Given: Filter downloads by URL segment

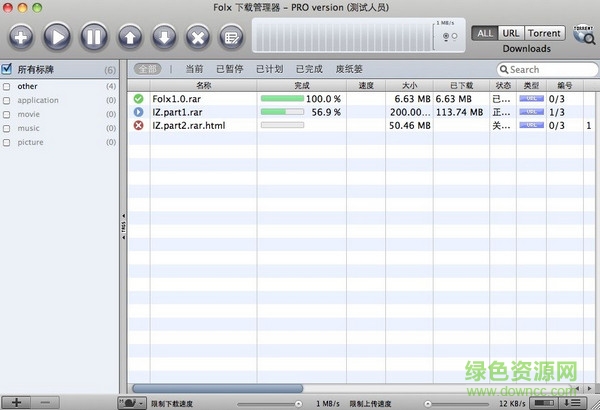Looking at the screenshot, I should click(511, 33).
